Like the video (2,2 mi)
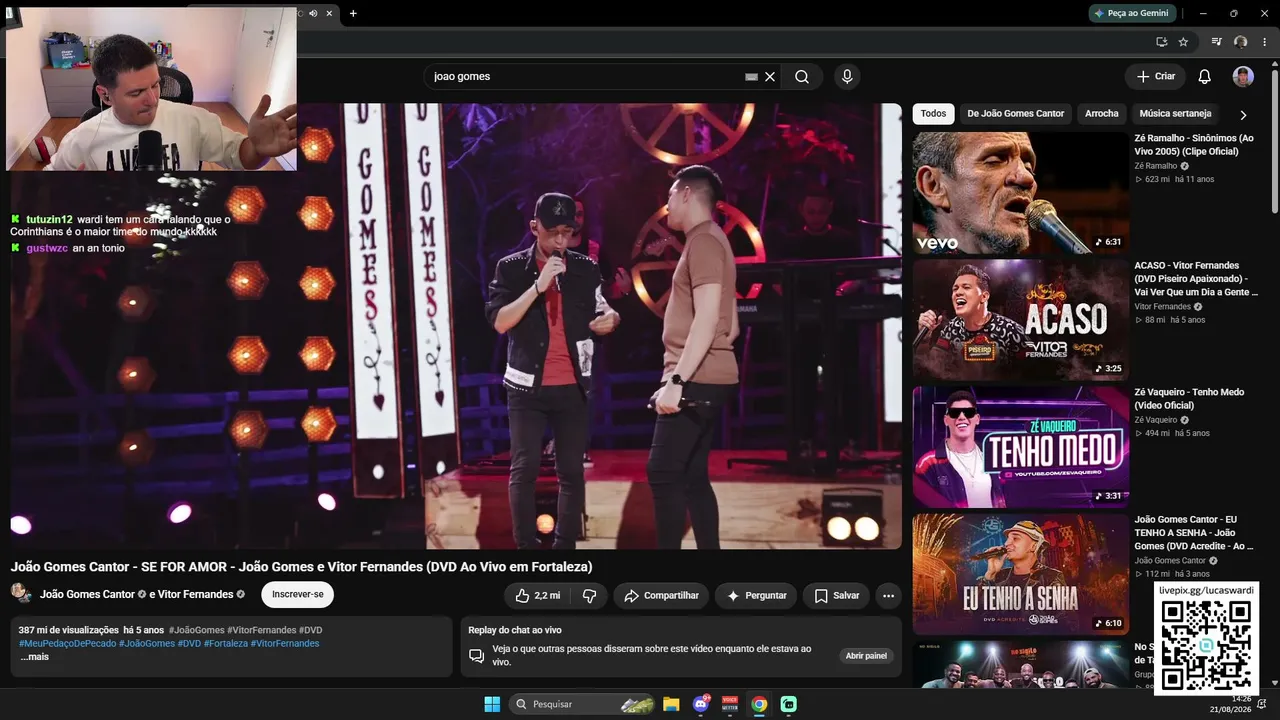The image size is (1280, 720). 537,596
